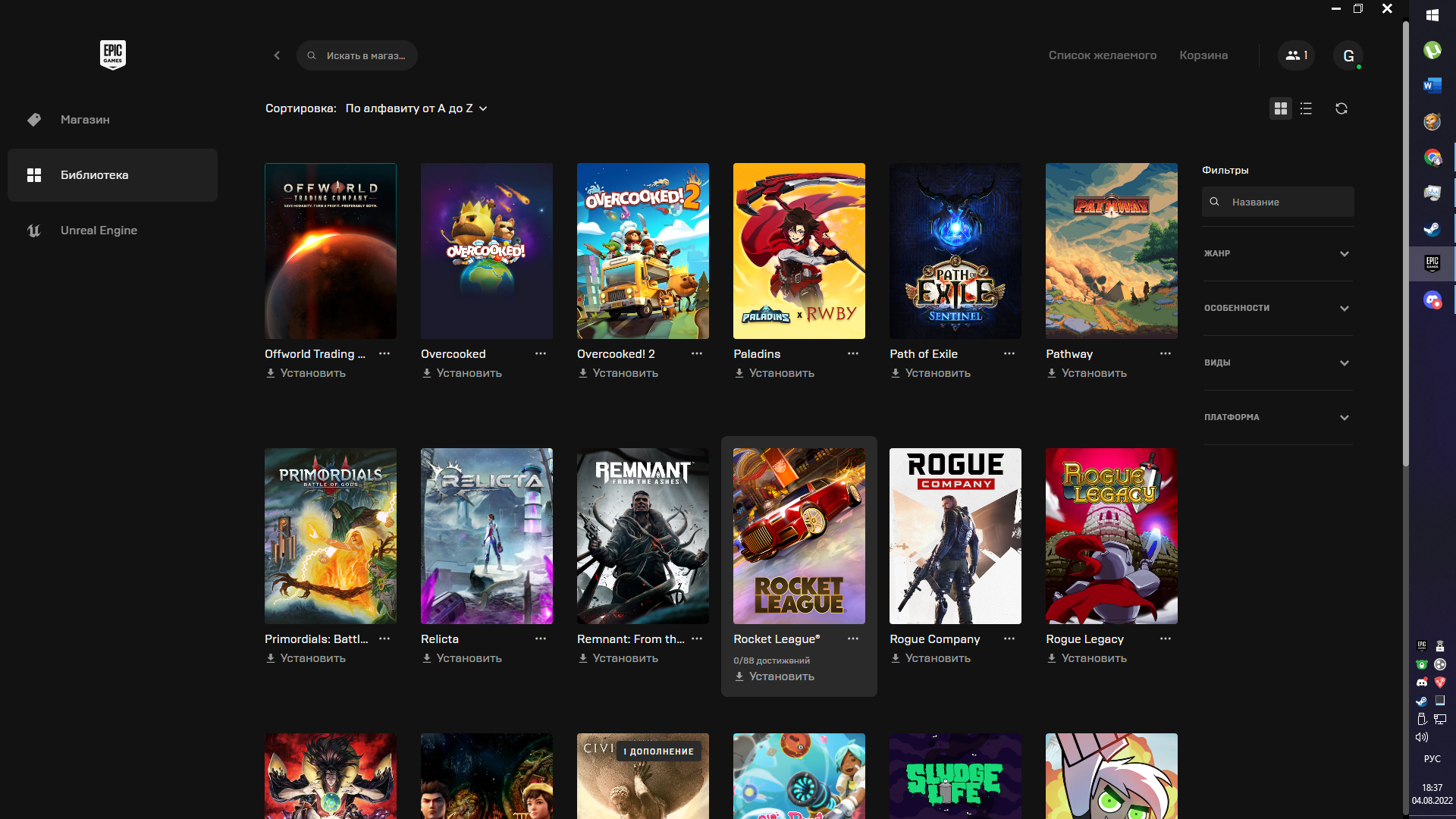
Task: Open options menu for Offworld Trading
Action: 384,354
